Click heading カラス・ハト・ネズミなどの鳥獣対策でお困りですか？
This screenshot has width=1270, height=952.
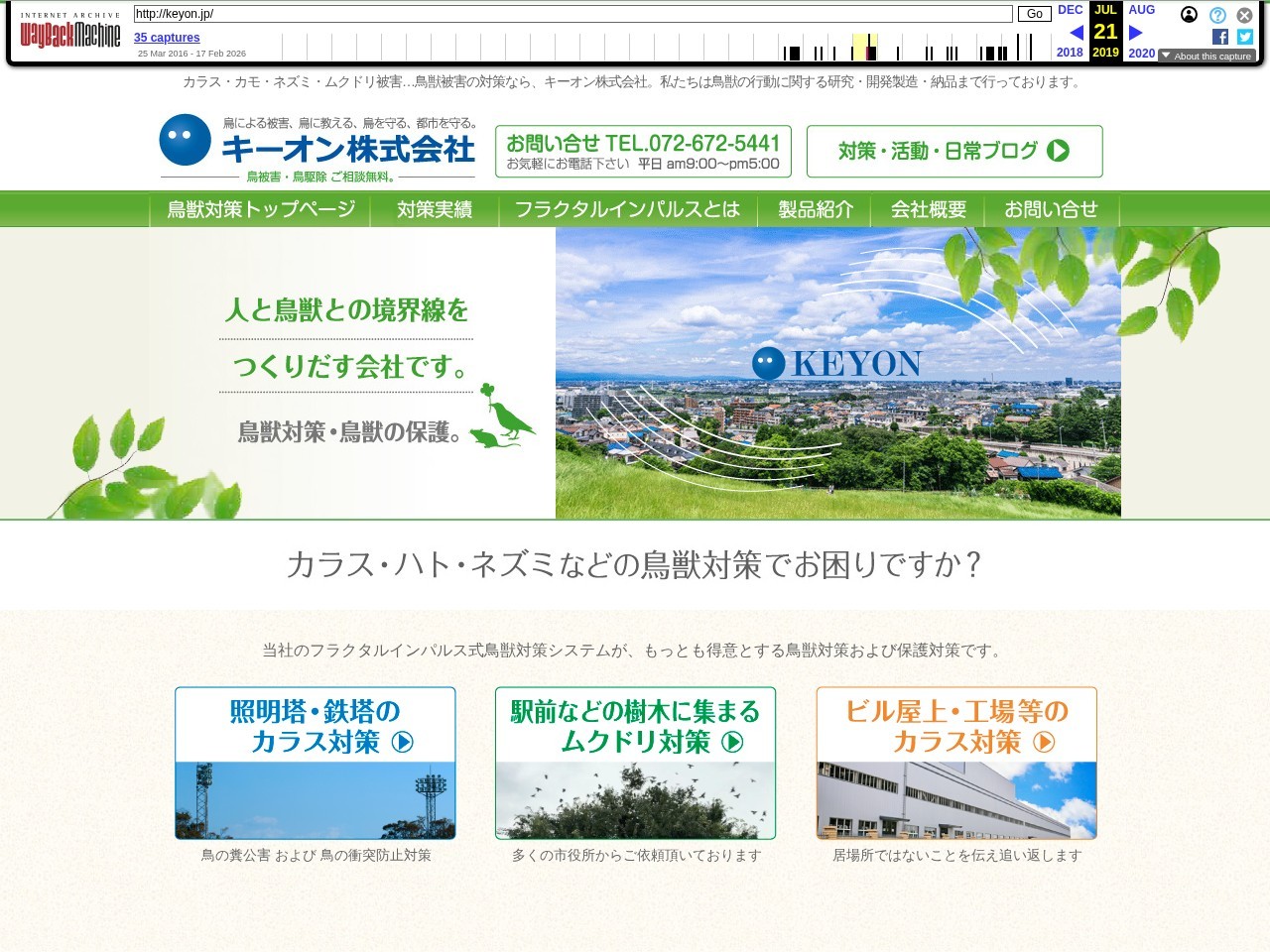pos(635,564)
